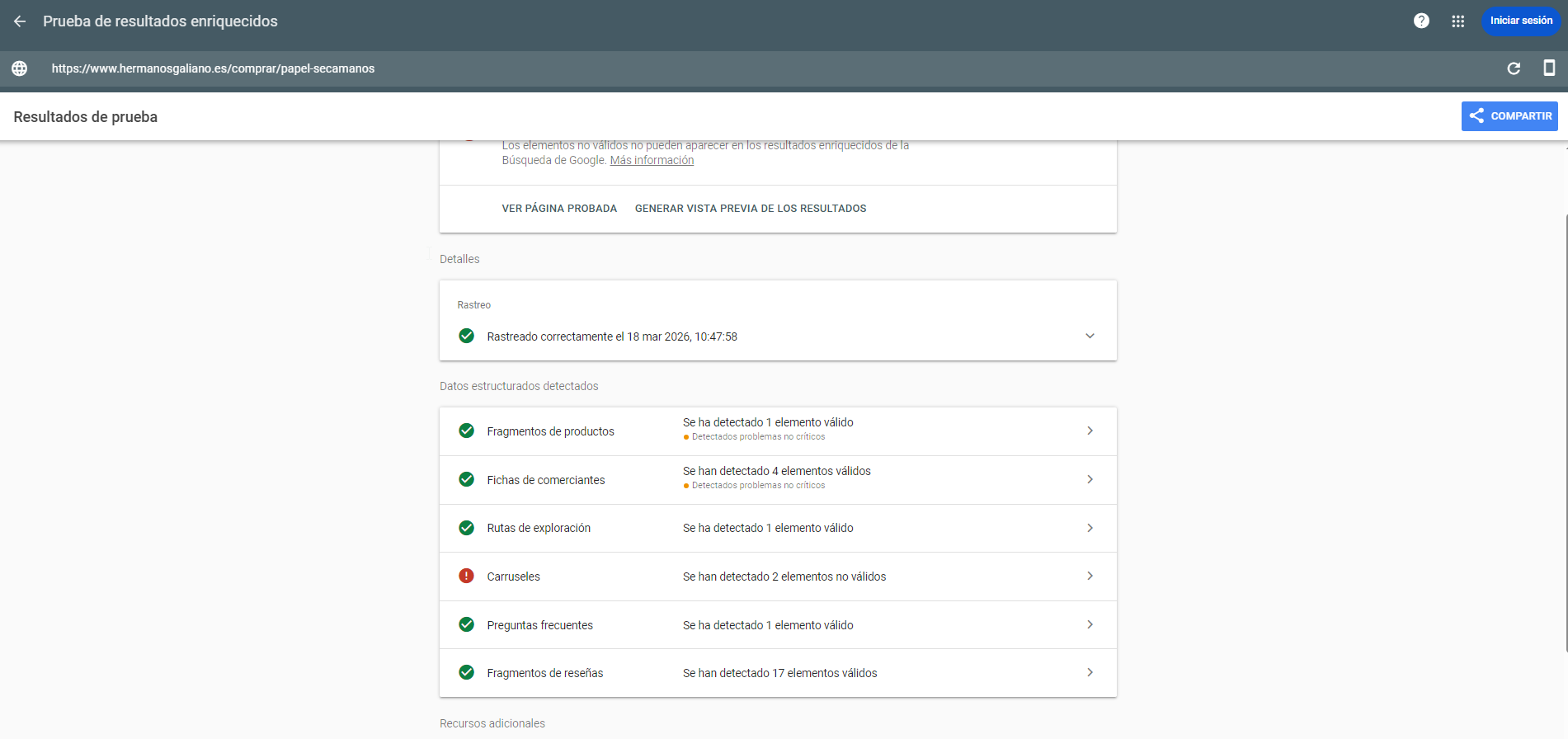Expand the Rastreo crawl details chevron
Image resolution: width=1568 pixels, height=739 pixels.
click(1090, 336)
